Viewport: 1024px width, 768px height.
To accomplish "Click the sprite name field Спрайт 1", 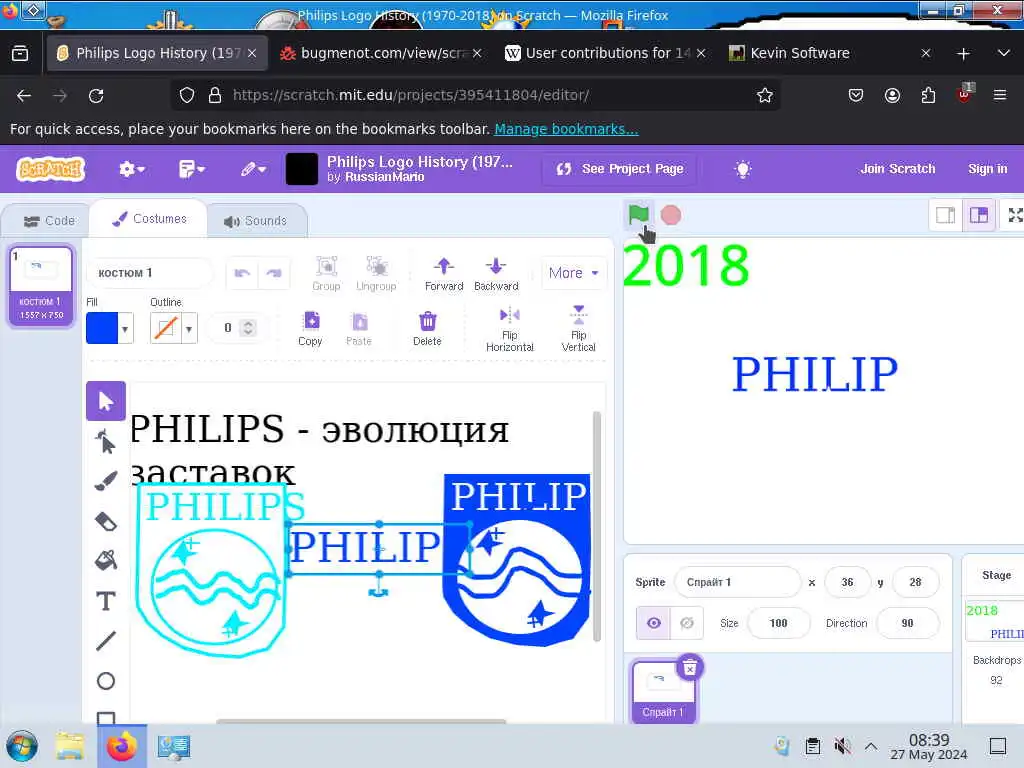I will pos(737,582).
